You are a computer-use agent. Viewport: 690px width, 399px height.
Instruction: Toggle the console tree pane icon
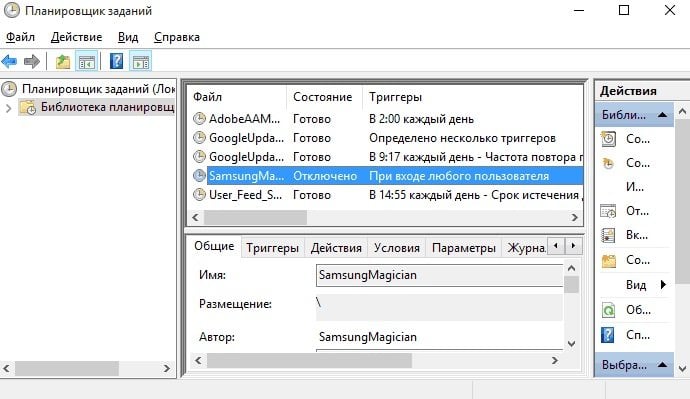pyautogui.click(x=87, y=62)
